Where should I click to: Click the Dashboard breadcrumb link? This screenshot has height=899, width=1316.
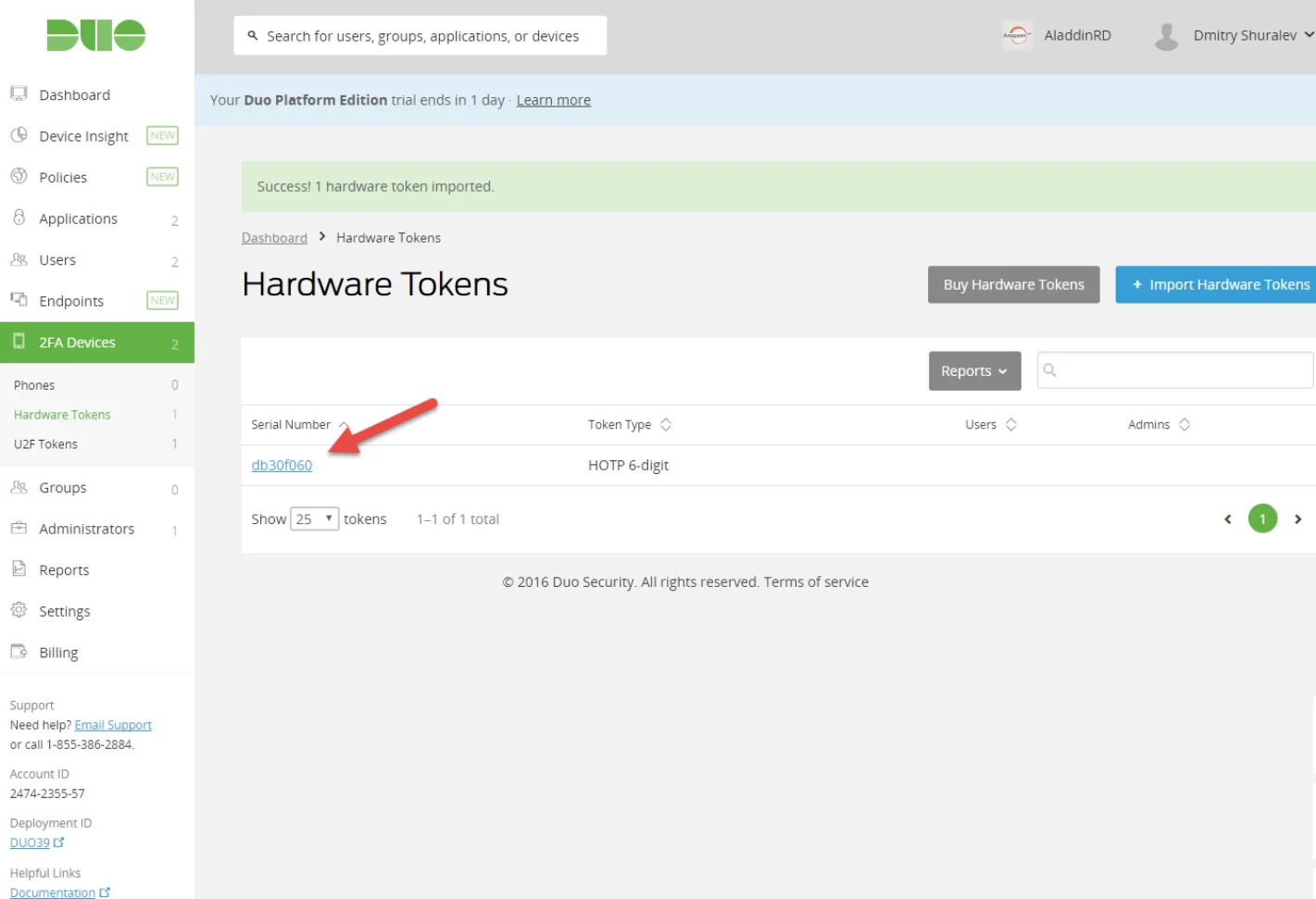click(274, 238)
